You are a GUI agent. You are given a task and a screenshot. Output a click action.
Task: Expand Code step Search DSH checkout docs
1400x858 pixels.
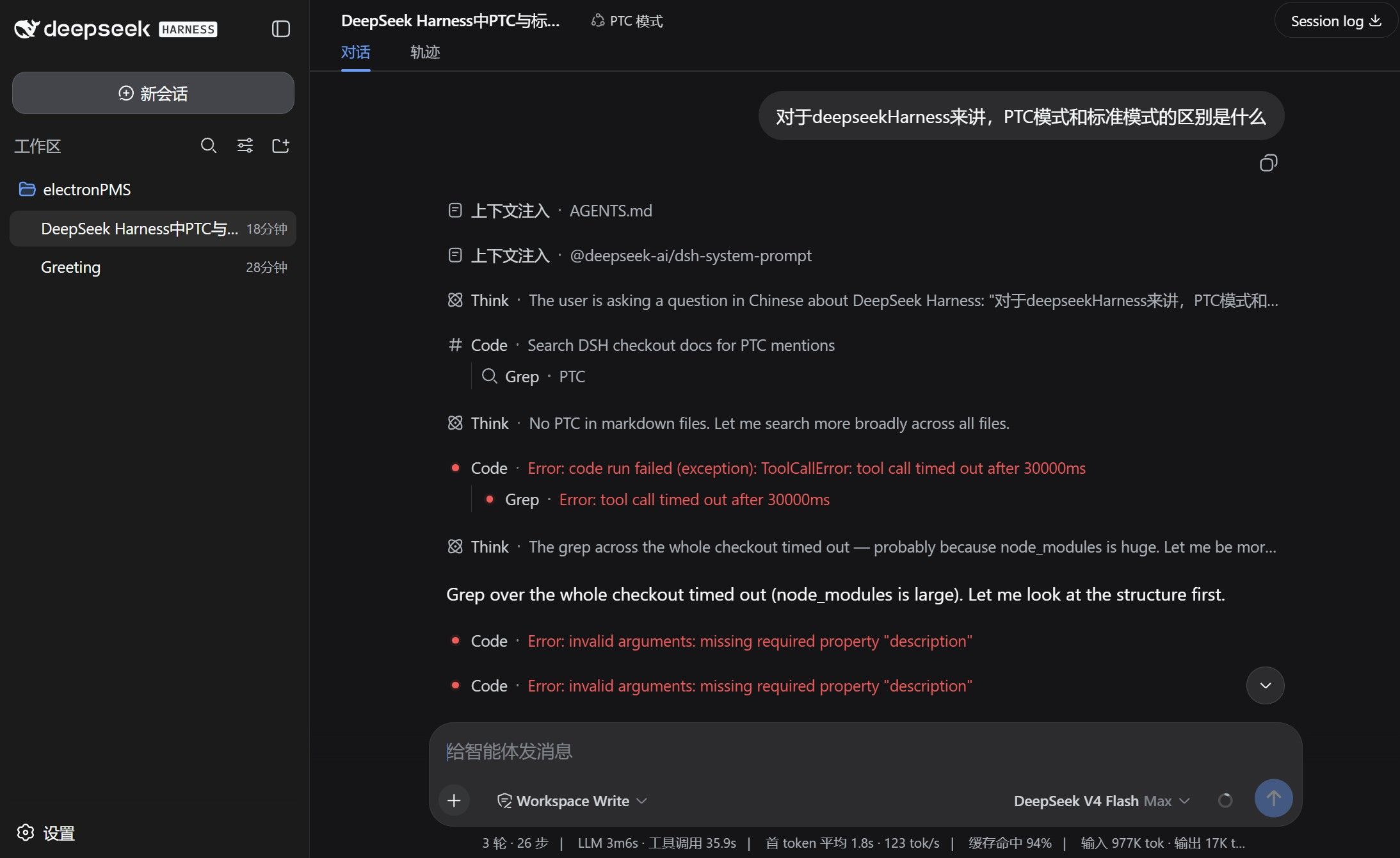tap(641, 345)
